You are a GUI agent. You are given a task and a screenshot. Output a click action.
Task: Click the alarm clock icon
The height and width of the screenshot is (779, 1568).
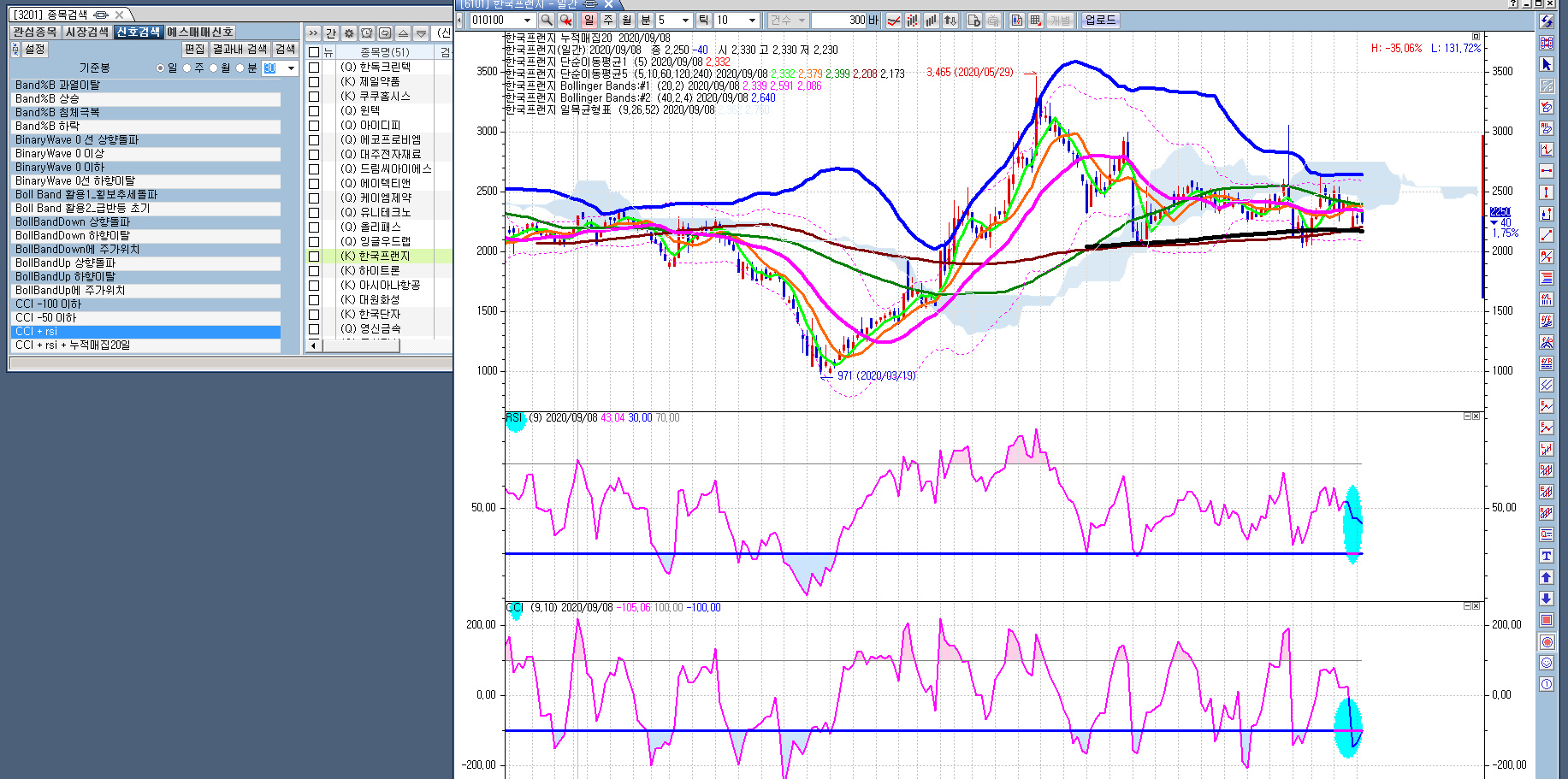pyautogui.click(x=367, y=33)
